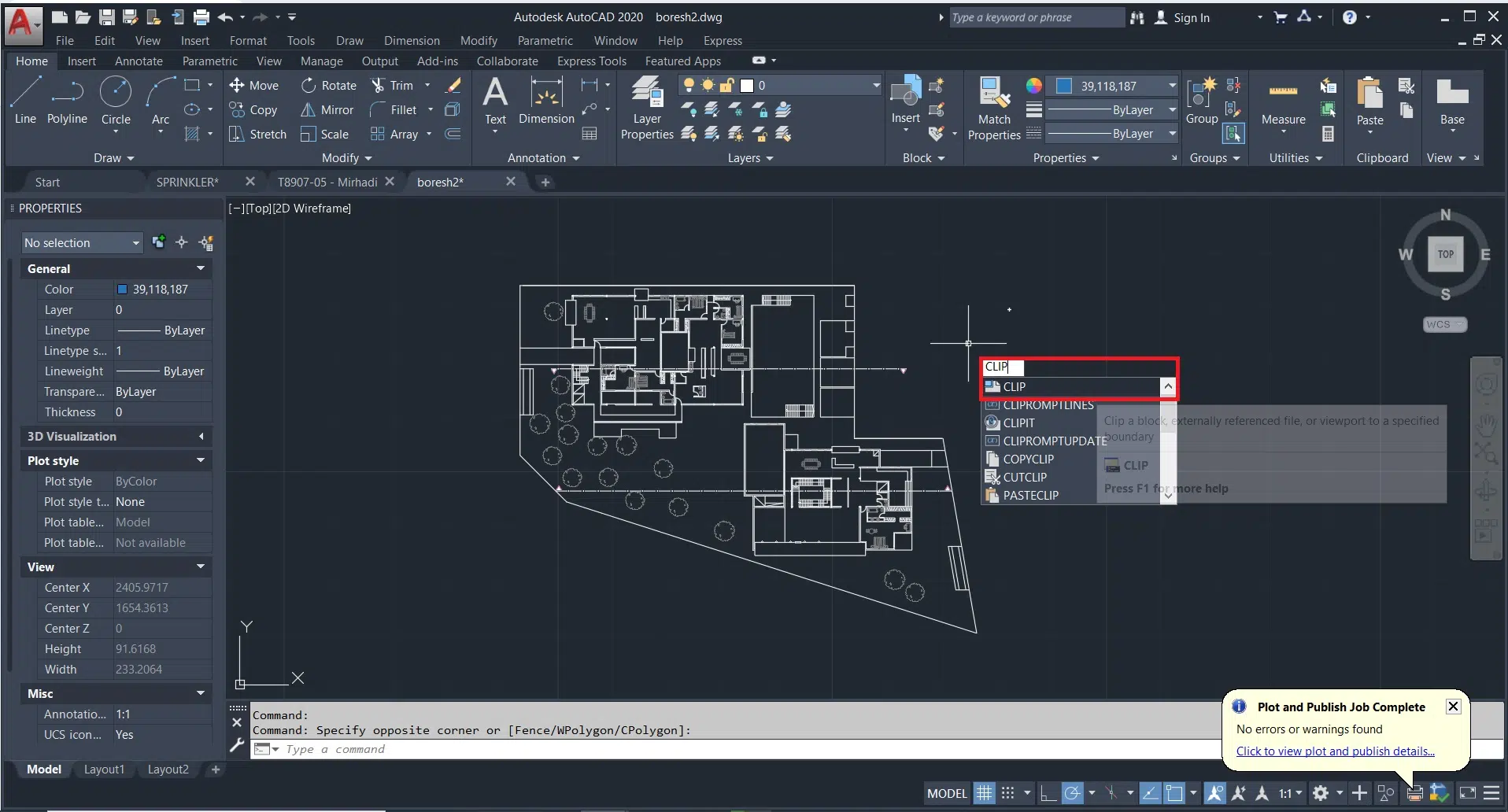Click to view plot and publish details link
The width and height of the screenshot is (1508, 812).
(1335, 751)
